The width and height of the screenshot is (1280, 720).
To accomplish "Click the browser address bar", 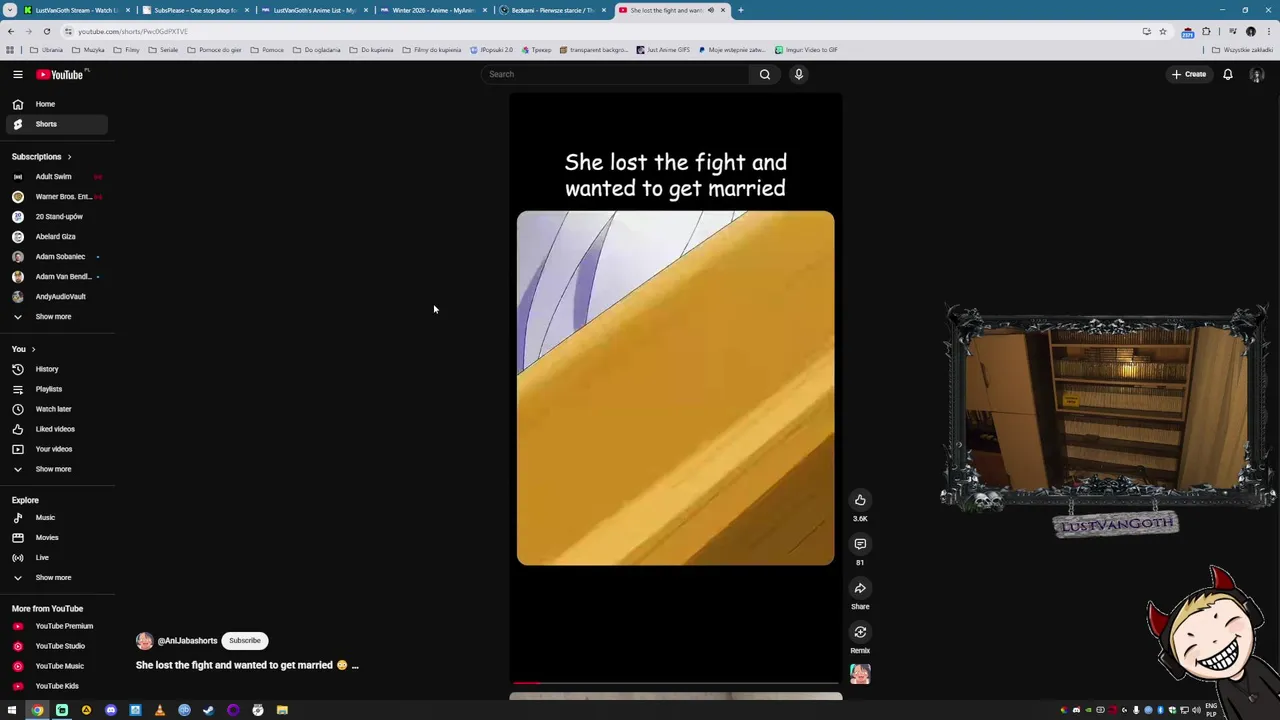I will tap(600, 31).
